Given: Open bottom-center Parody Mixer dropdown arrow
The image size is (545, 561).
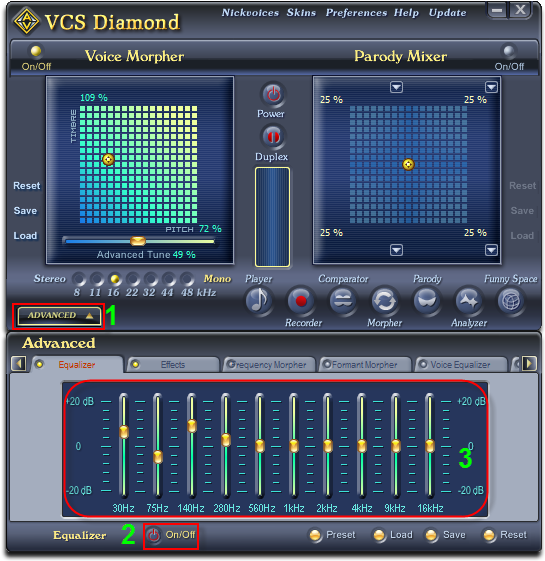Looking at the screenshot, I should (396, 250).
